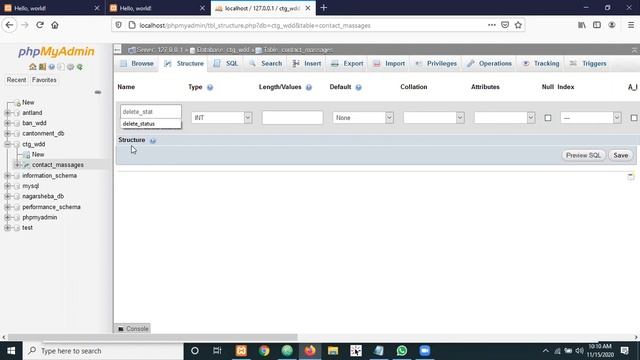
Task: Click the browser address bar URL
Action: point(255,25)
